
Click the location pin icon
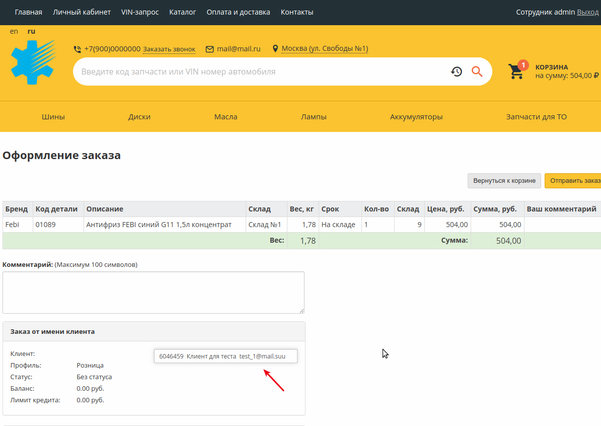click(x=275, y=49)
